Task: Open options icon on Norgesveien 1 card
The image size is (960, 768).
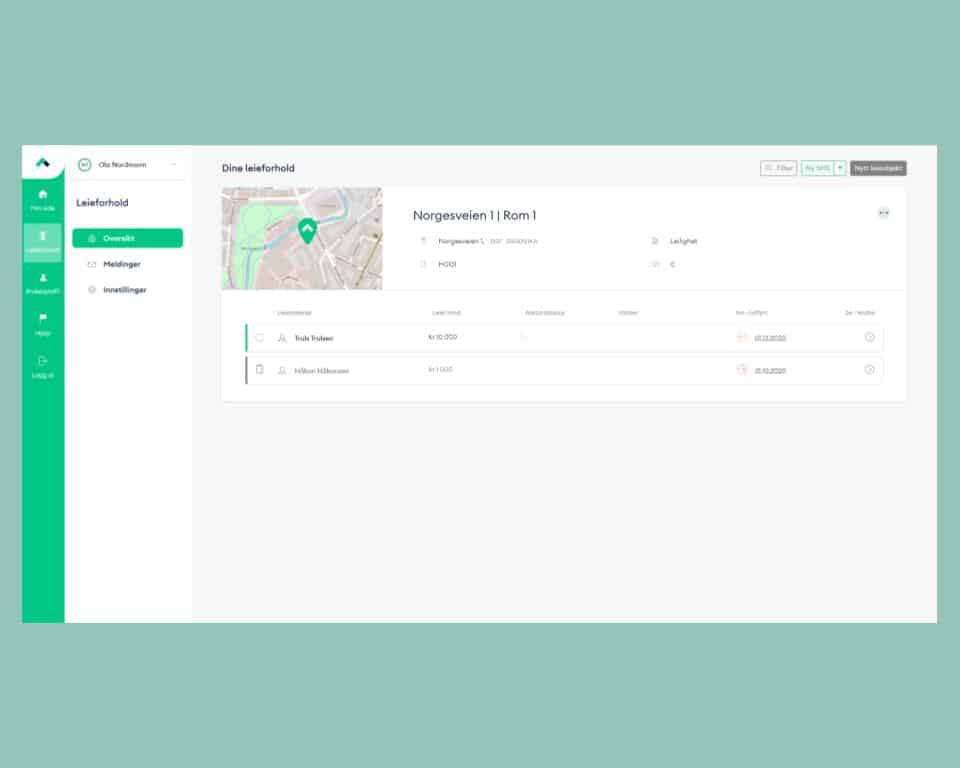Action: pos(883,213)
